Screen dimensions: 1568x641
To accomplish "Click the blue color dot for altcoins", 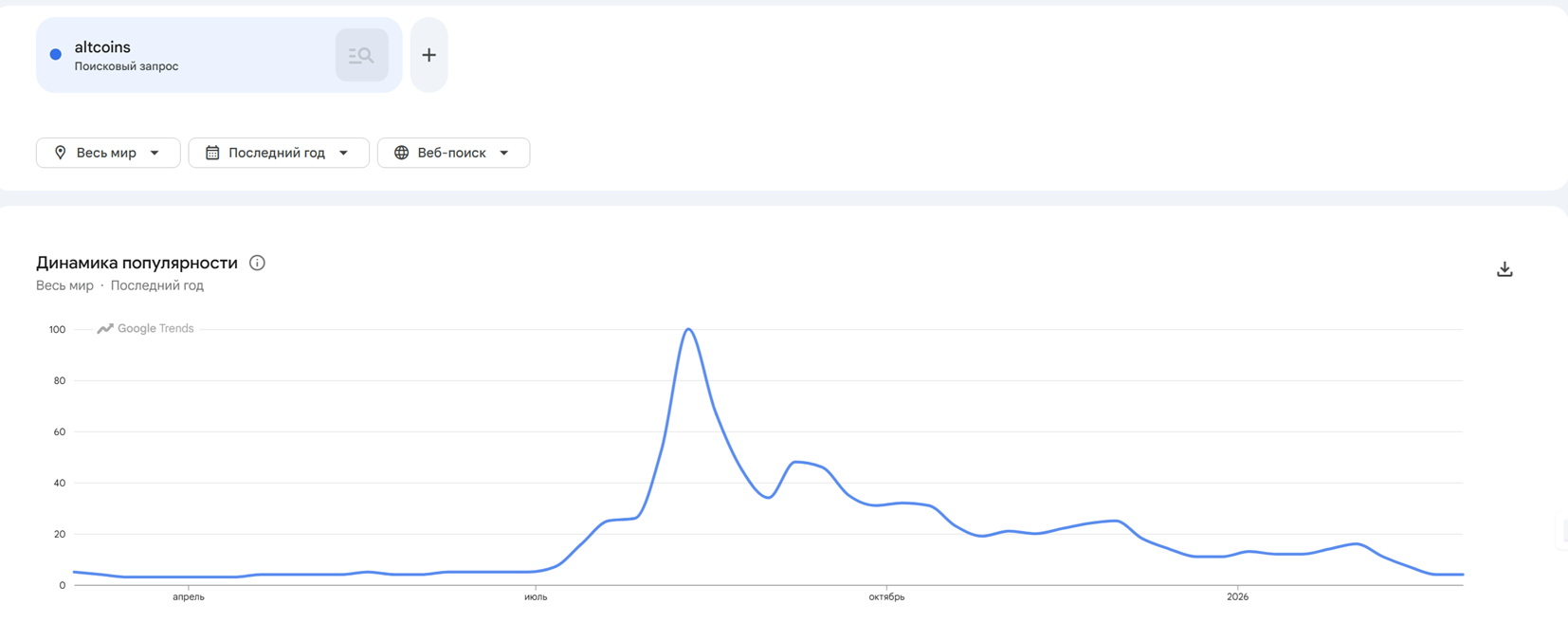I will click(56, 55).
